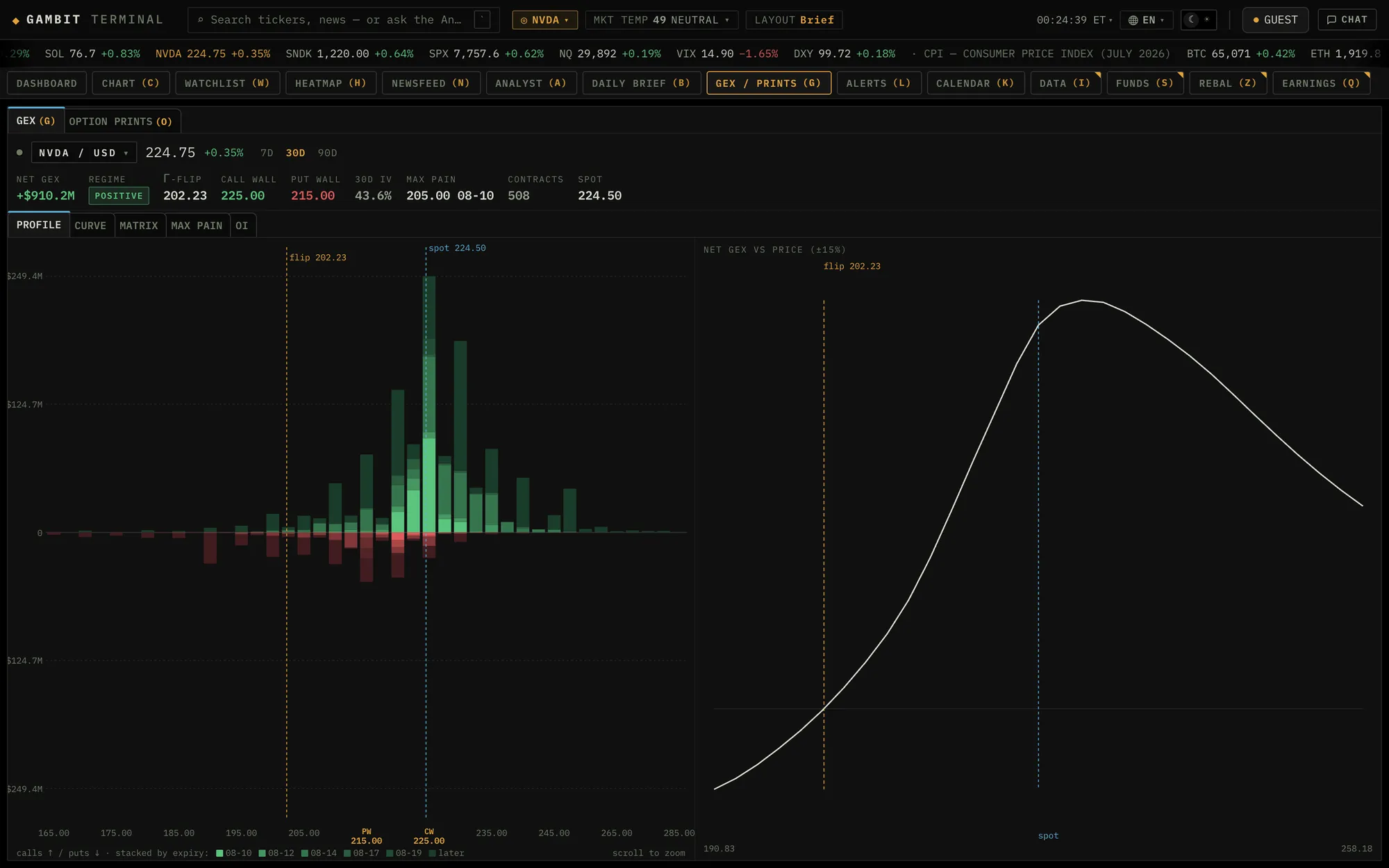
Task: Expand the MKT TEMP 49 NEUTRAL dropdown
Action: tap(661, 20)
